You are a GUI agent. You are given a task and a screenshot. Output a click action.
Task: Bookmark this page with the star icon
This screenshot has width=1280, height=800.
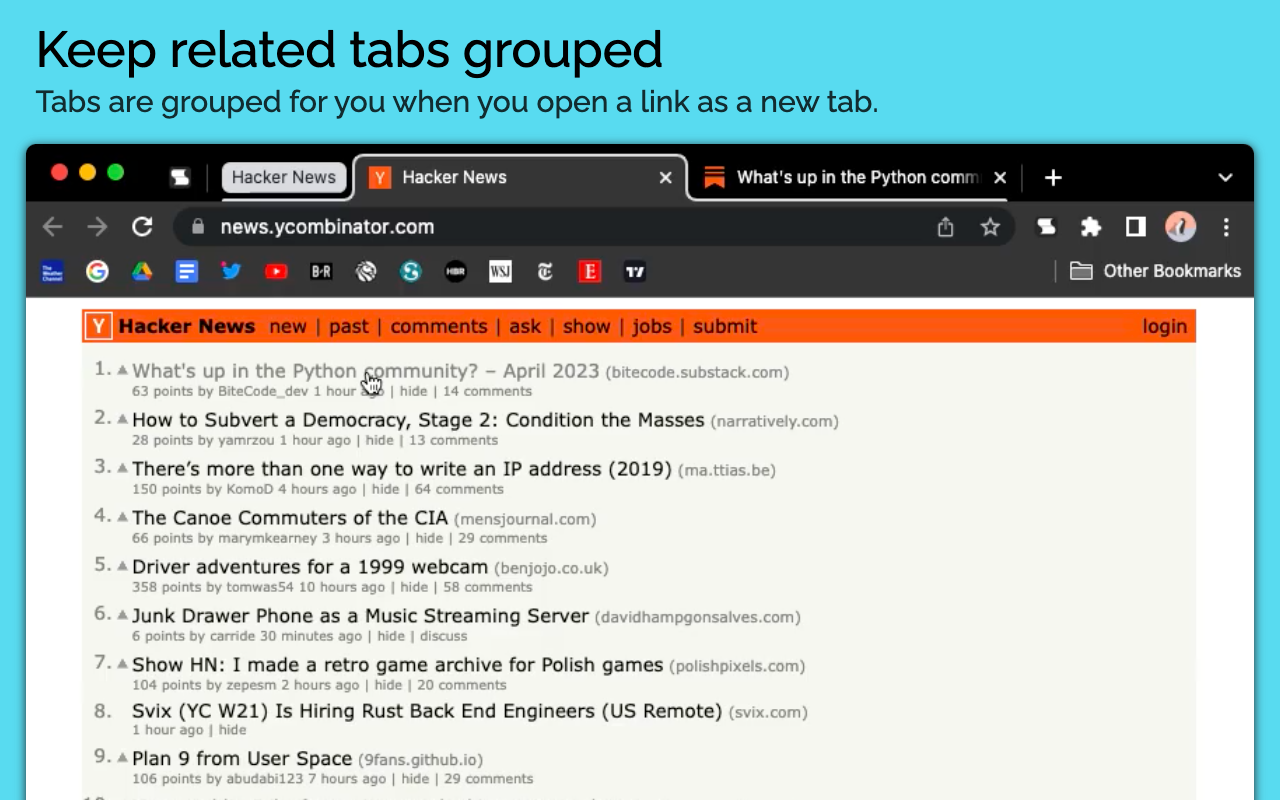990,227
